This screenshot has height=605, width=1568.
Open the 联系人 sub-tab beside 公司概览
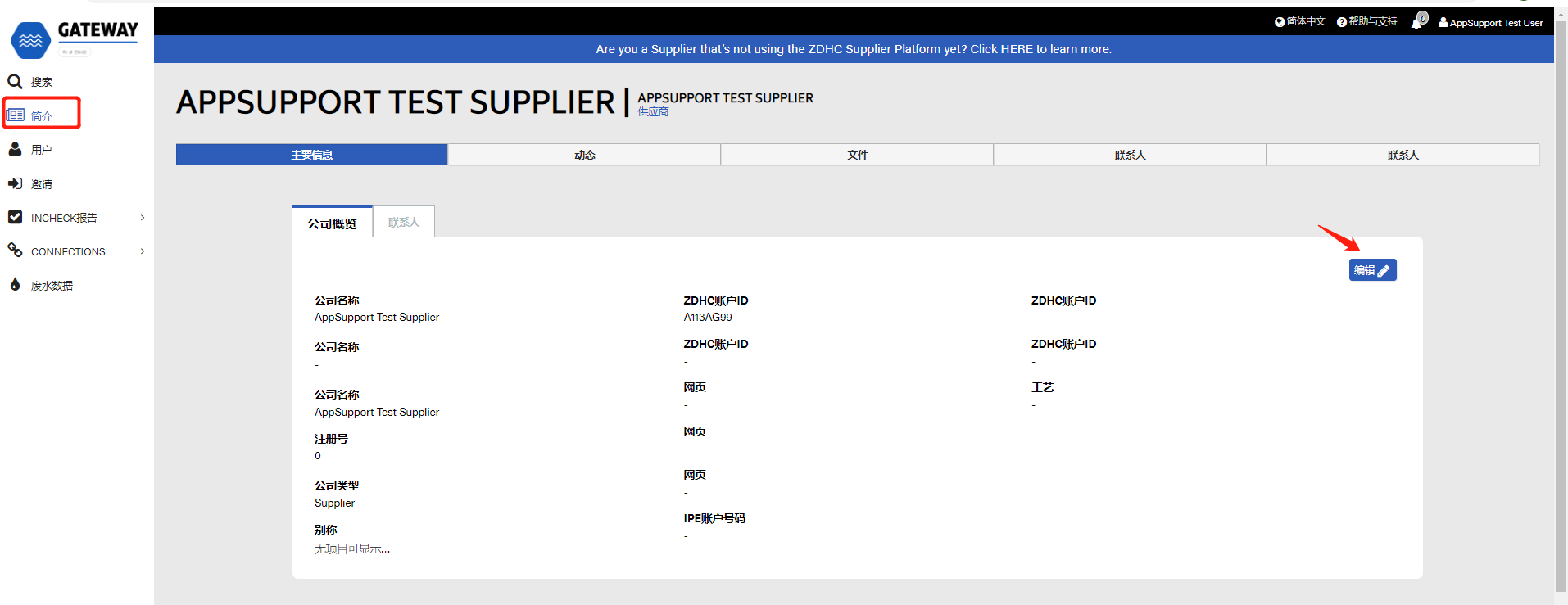click(403, 222)
